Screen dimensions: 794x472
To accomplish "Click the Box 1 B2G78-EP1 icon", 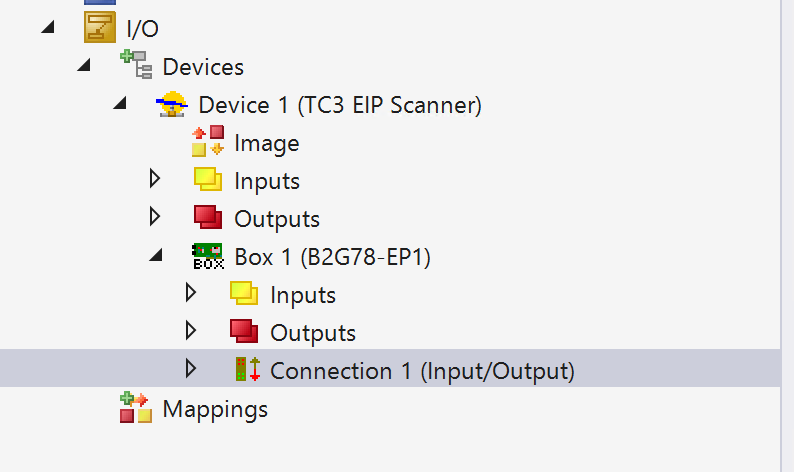I will 207,257.
